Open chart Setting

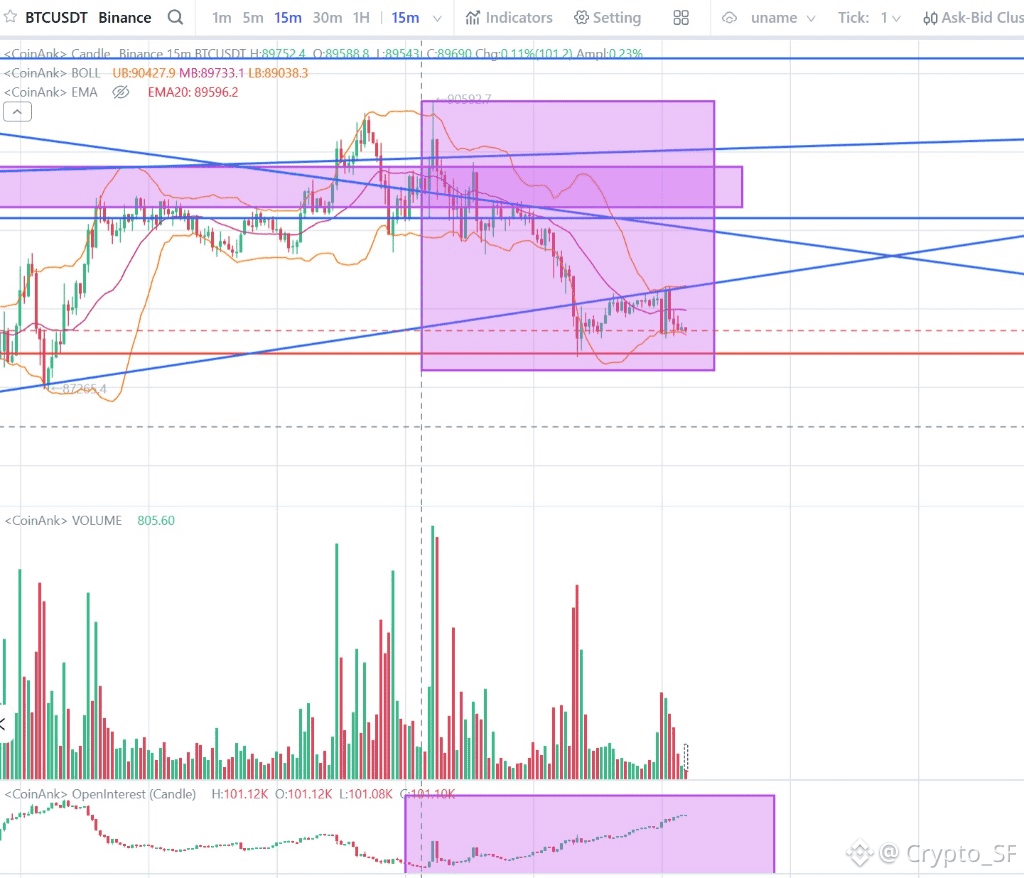coord(607,18)
